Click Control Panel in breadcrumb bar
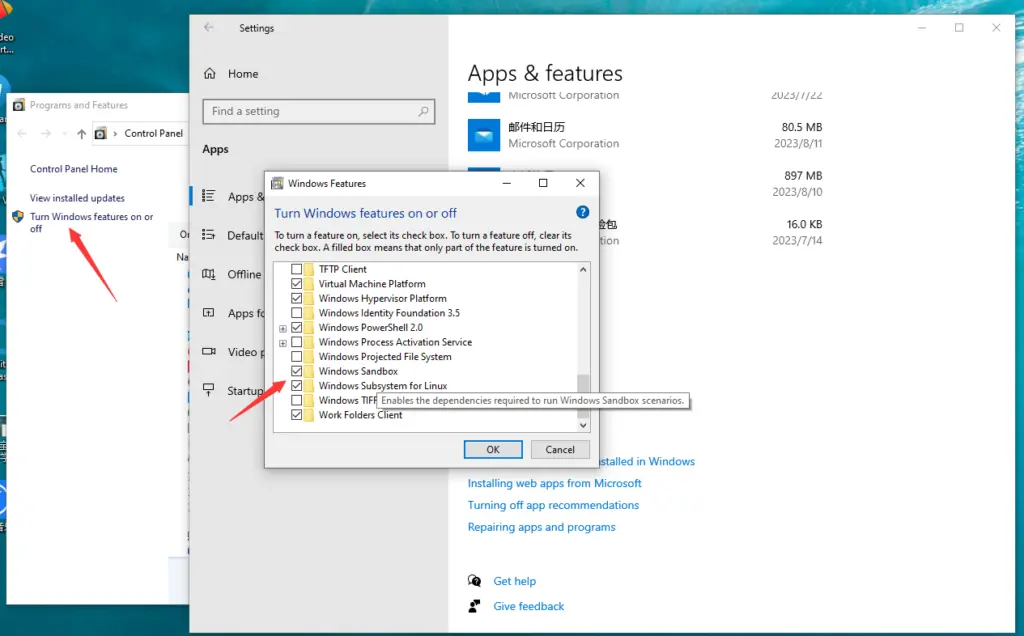This screenshot has height=636, width=1024. point(154,132)
